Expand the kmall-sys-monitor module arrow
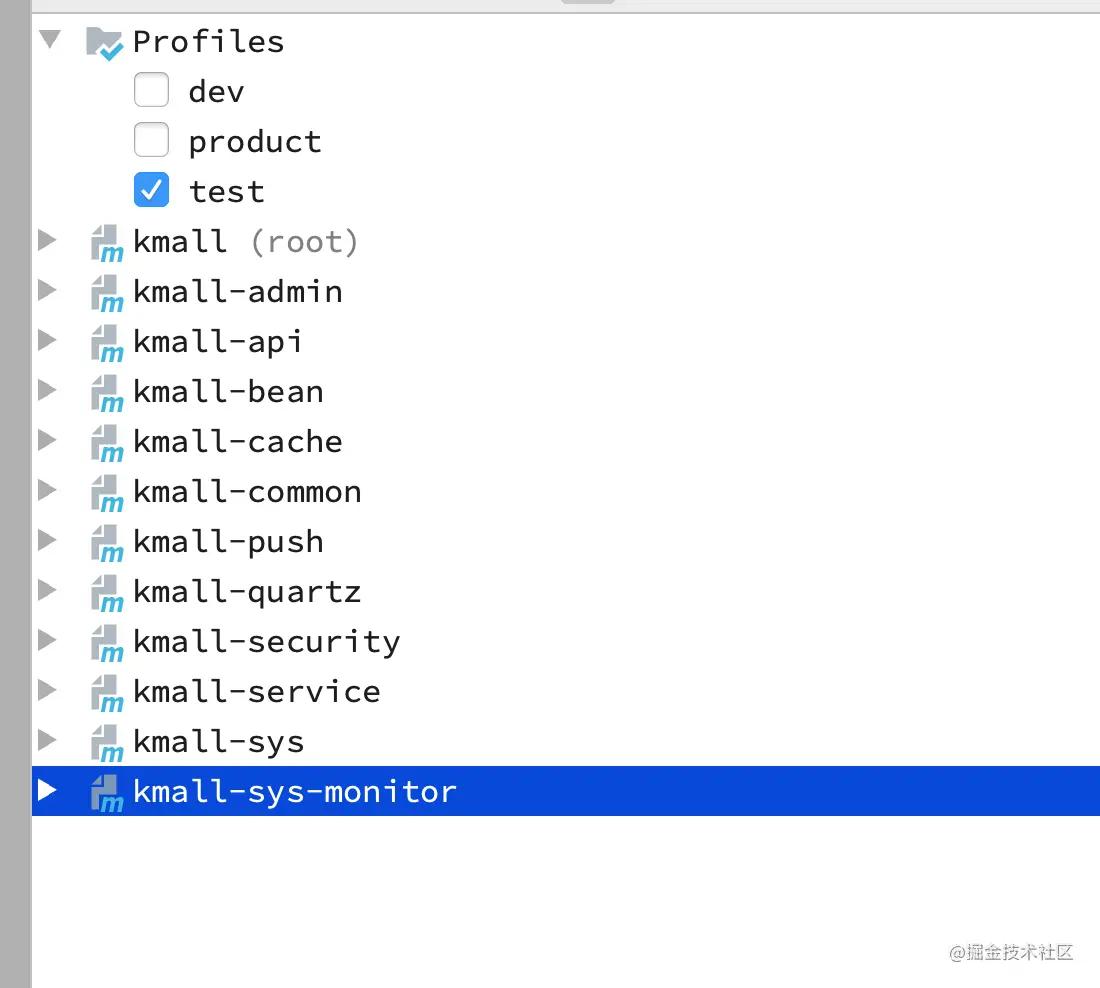The height and width of the screenshot is (988, 1100). click(47, 790)
